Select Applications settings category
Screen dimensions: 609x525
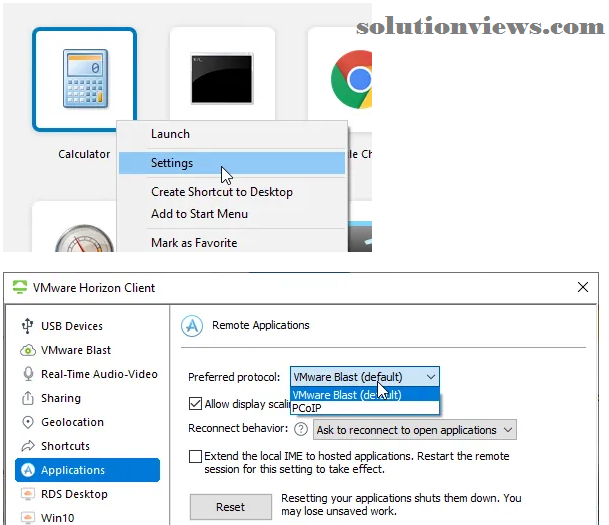(x=87, y=470)
